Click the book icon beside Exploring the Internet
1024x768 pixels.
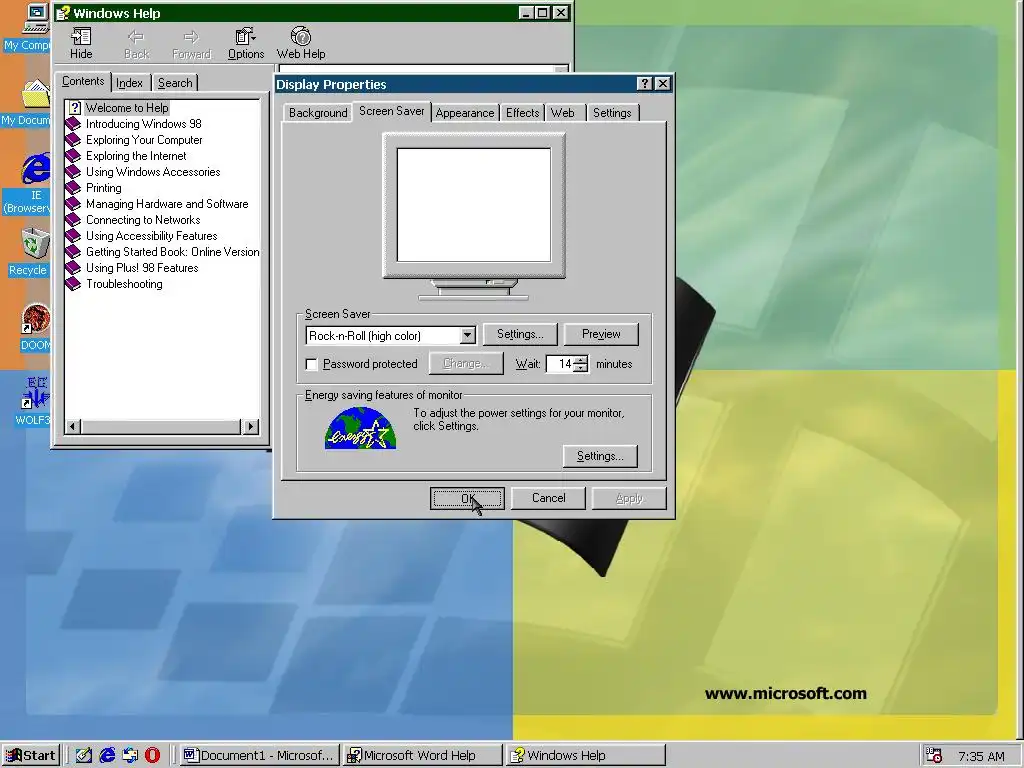pos(74,156)
